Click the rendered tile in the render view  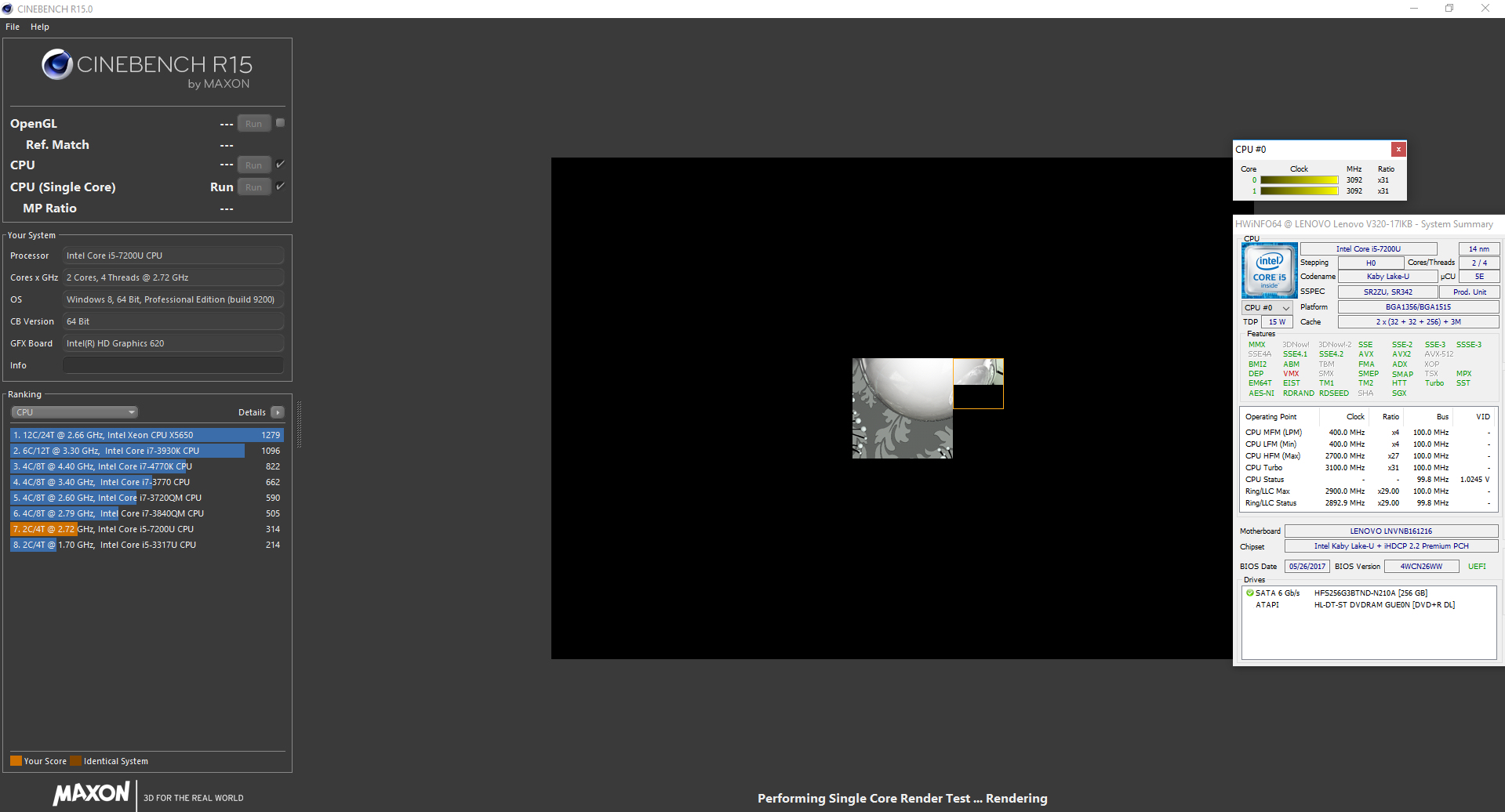point(903,408)
